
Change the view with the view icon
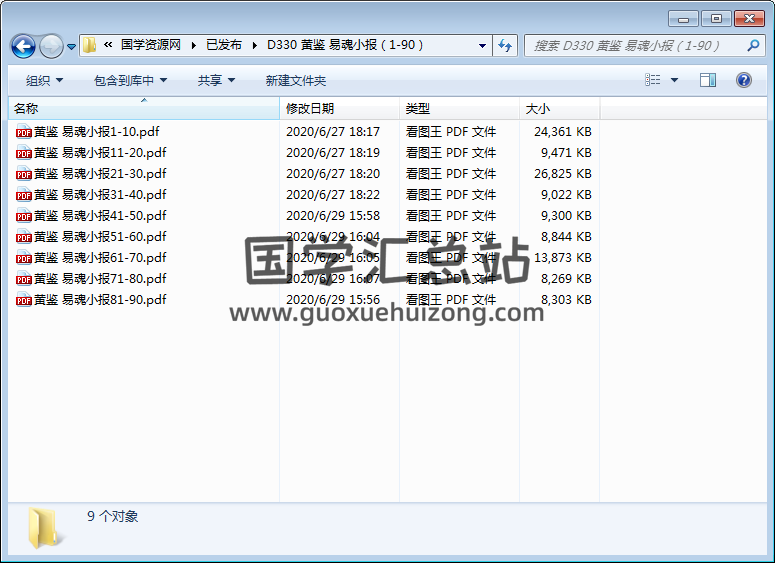point(653,80)
